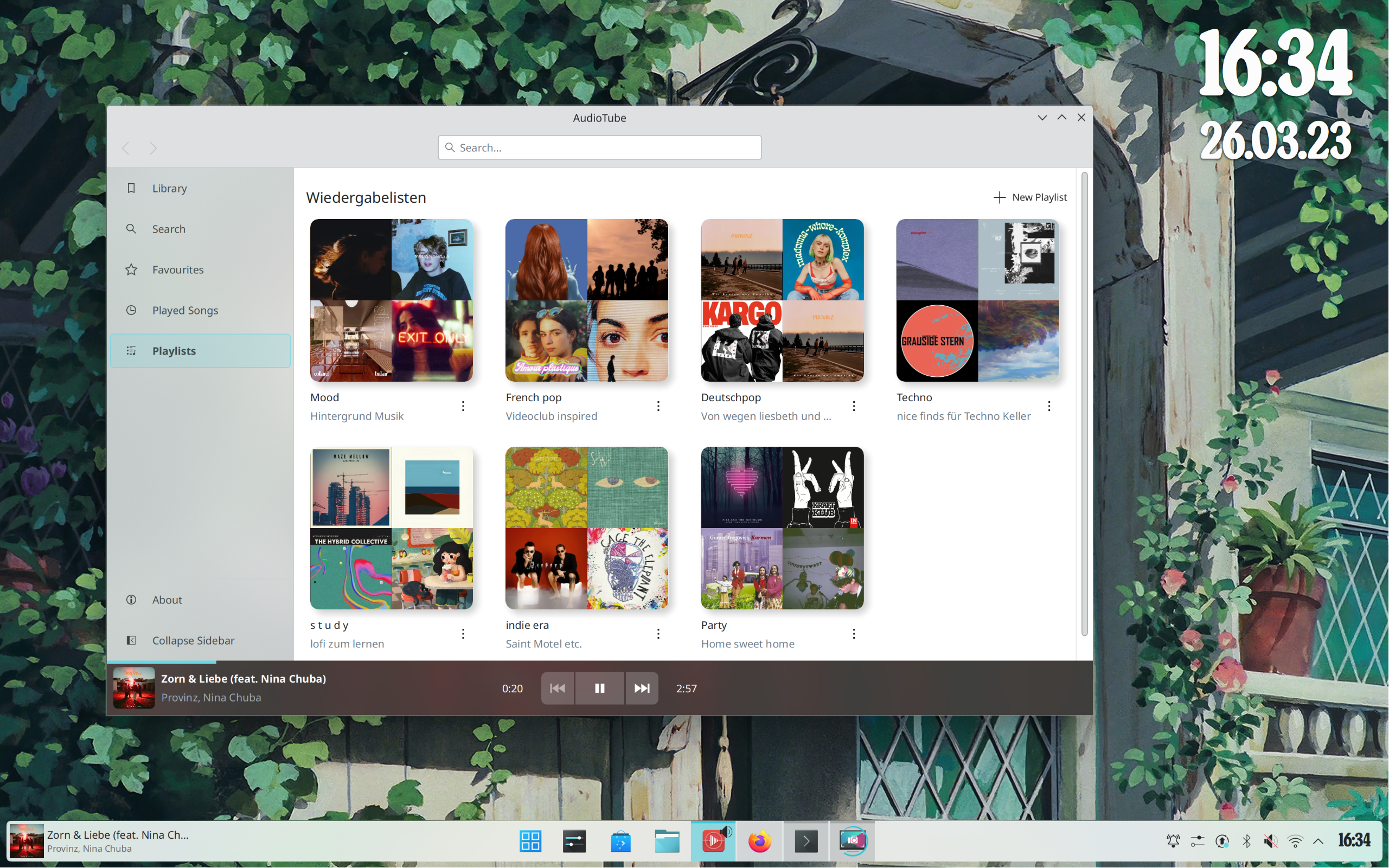
Task: Collapse the application sidebar
Action: coord(192,639)
